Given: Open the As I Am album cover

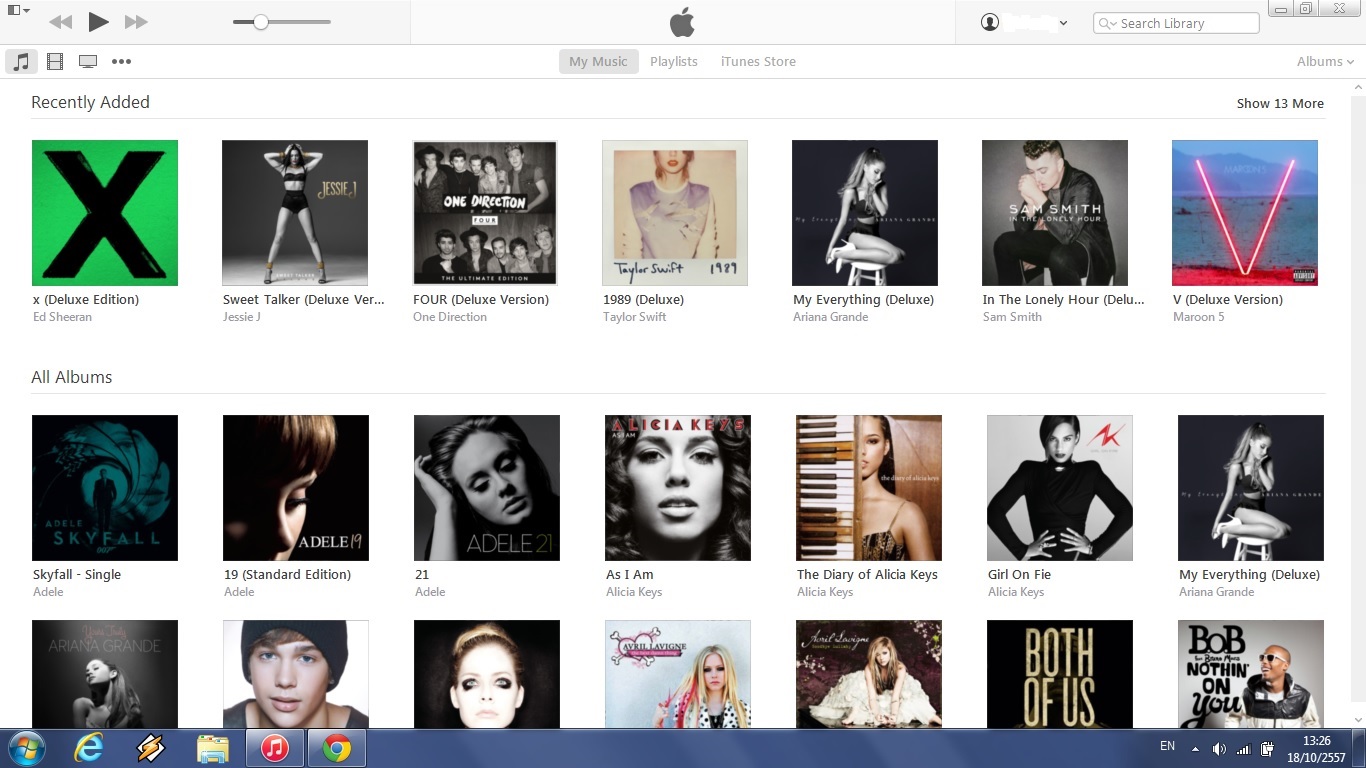Looking at the screenshot, I should 678,488.
